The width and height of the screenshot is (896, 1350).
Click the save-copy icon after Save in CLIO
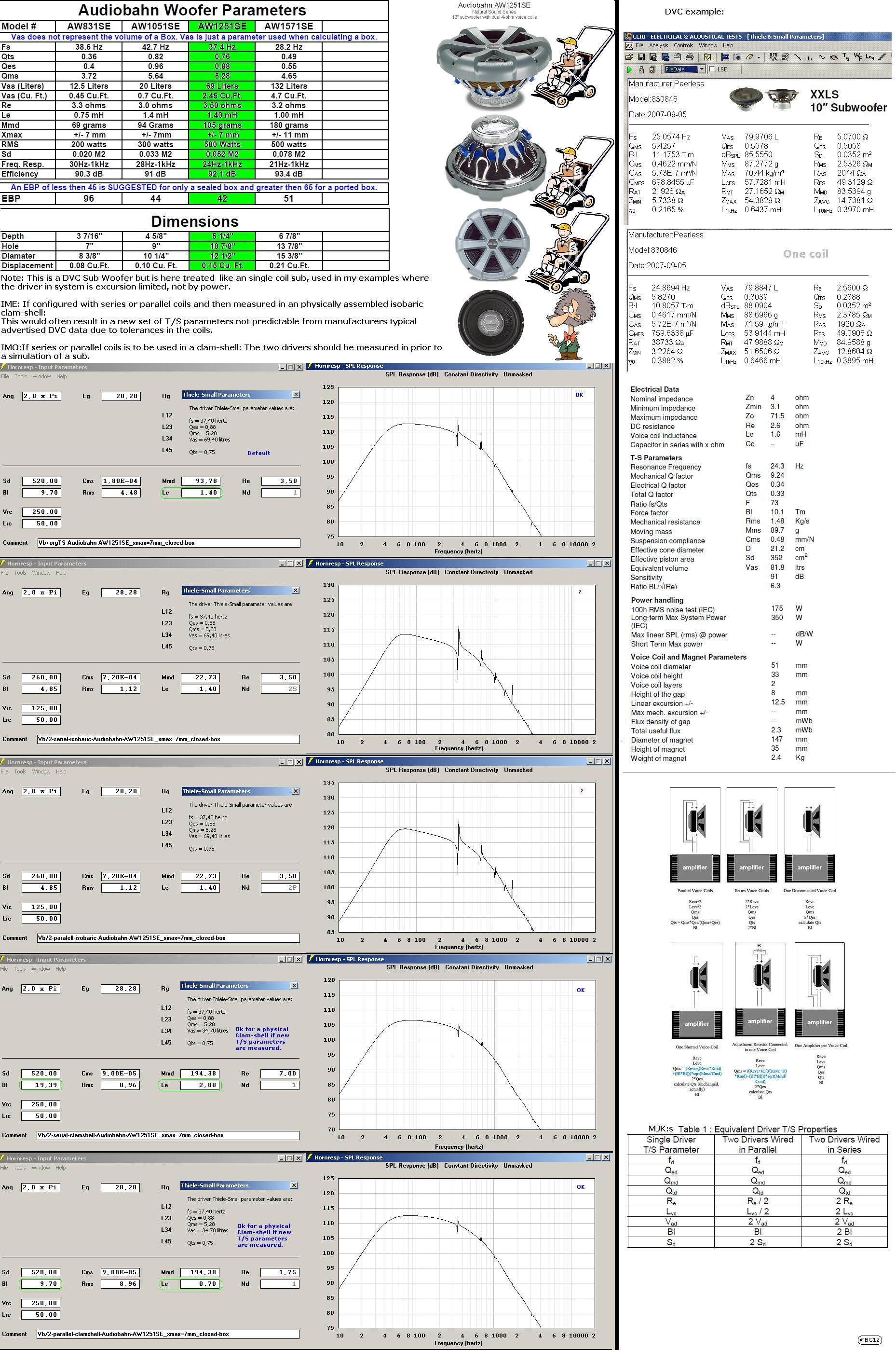[654, 57]
